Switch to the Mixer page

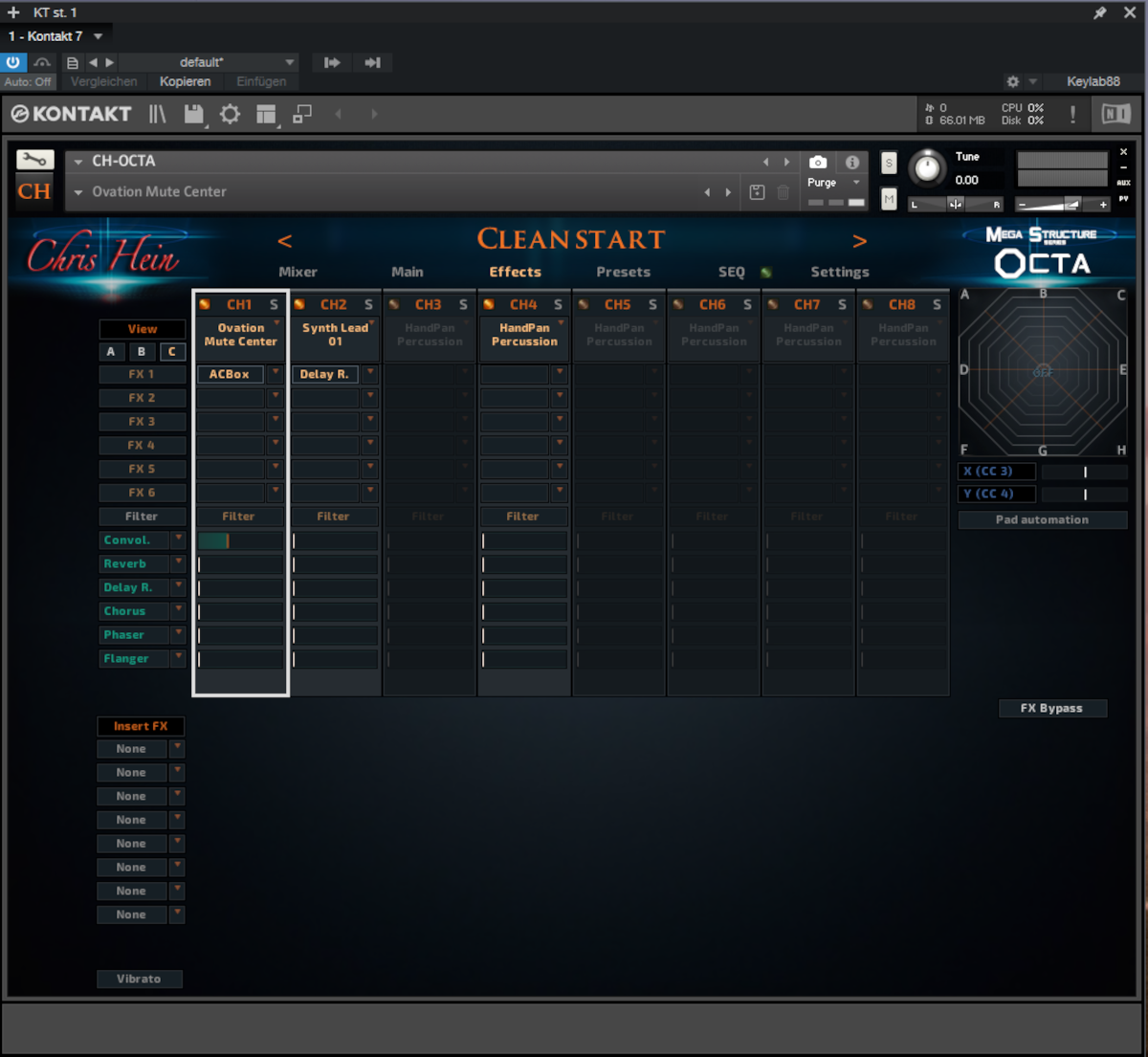[x=298, y=272]
